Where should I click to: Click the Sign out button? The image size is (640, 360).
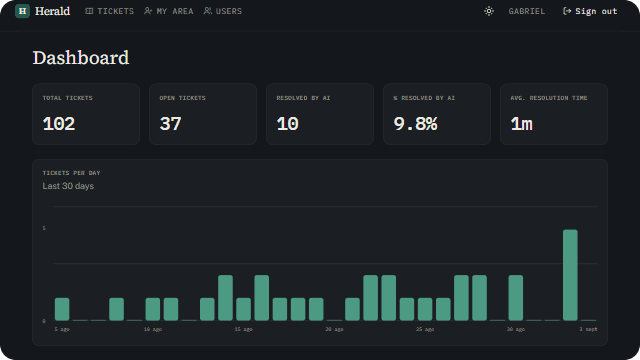tap(590, 11)
